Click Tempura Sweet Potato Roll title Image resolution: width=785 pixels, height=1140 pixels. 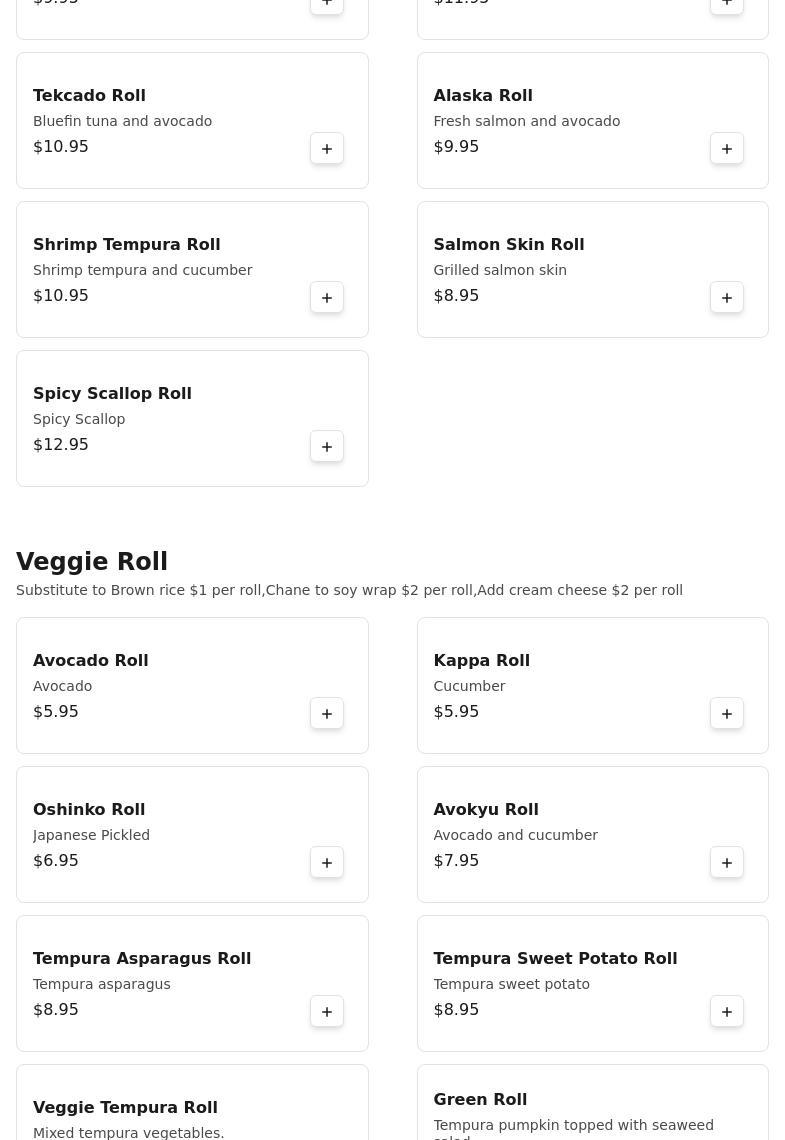tap(555, 959)
